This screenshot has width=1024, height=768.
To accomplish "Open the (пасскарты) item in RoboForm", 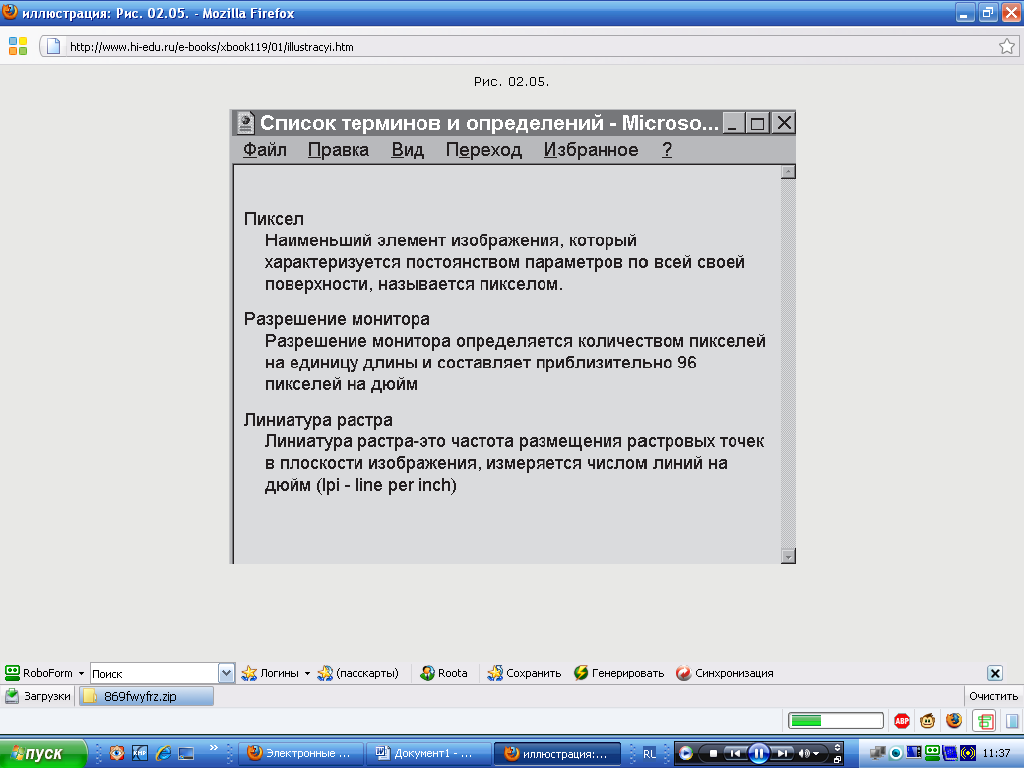I will coord(358,673).
